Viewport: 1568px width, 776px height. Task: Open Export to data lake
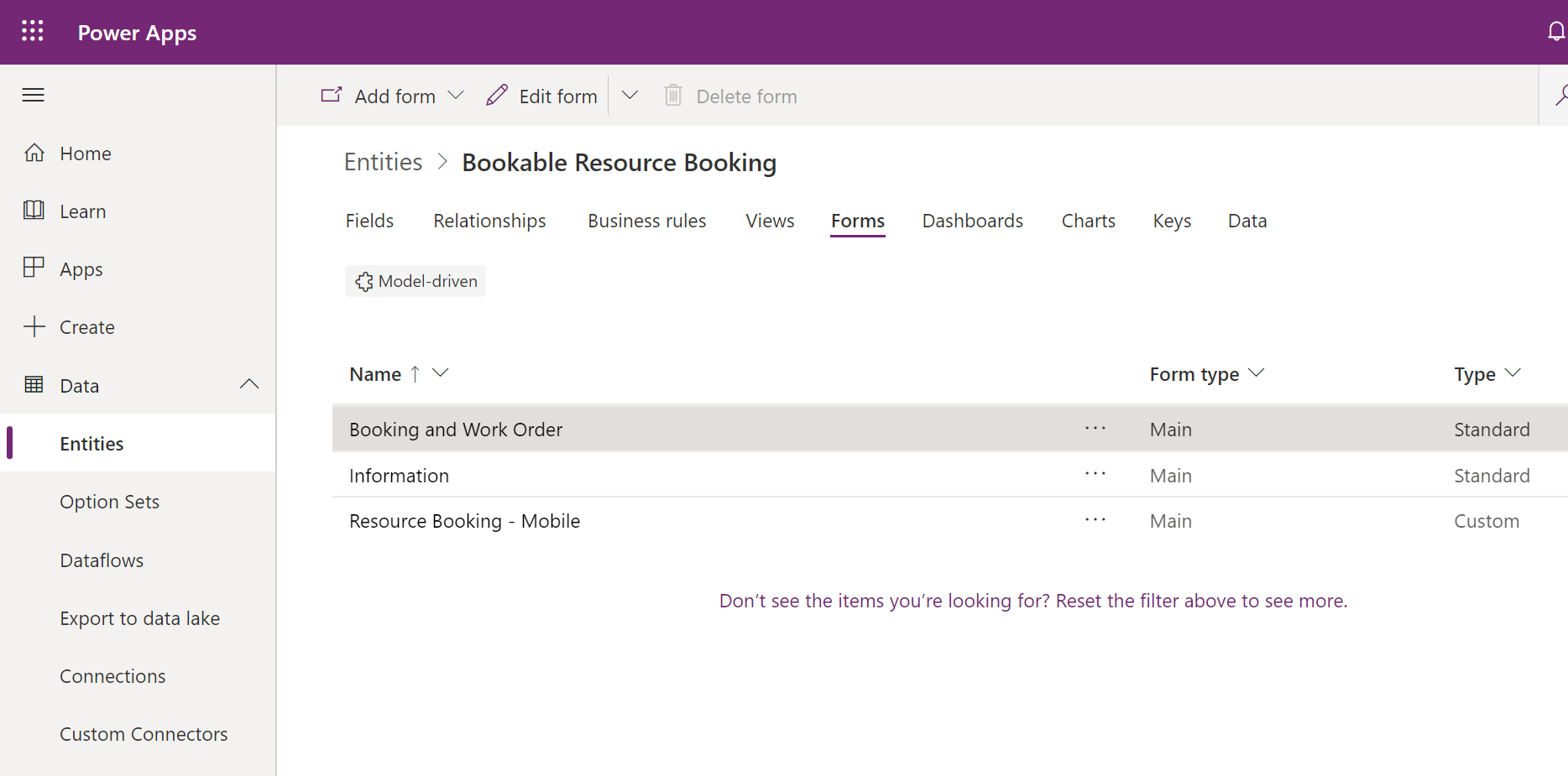[x=139, y=618]
